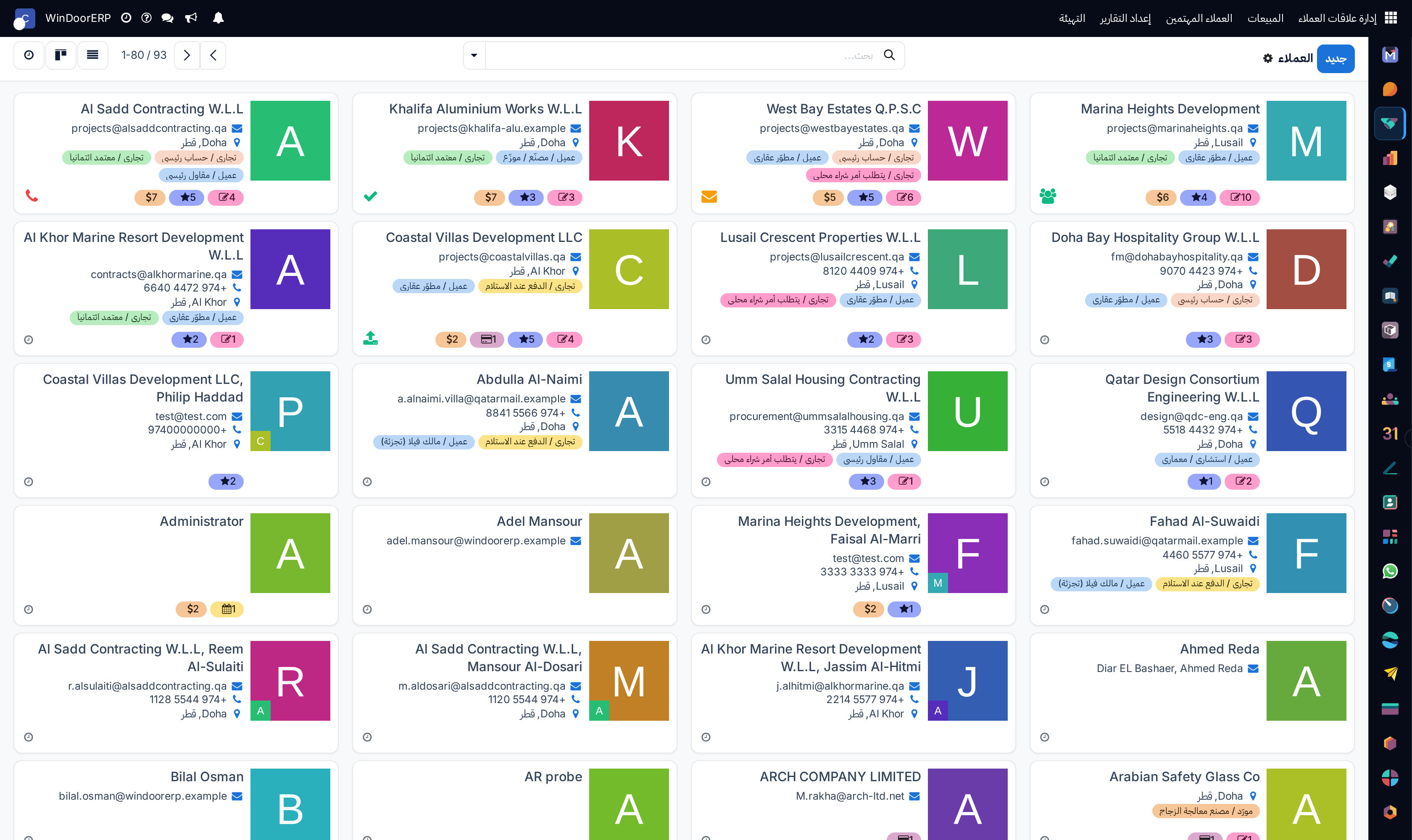The height and width of the screenshot is (840, 1412).
Task: Click the مزود / مصنع معالجة الزجاج tag on Arabian Safety Glass
Action: 1206,811
